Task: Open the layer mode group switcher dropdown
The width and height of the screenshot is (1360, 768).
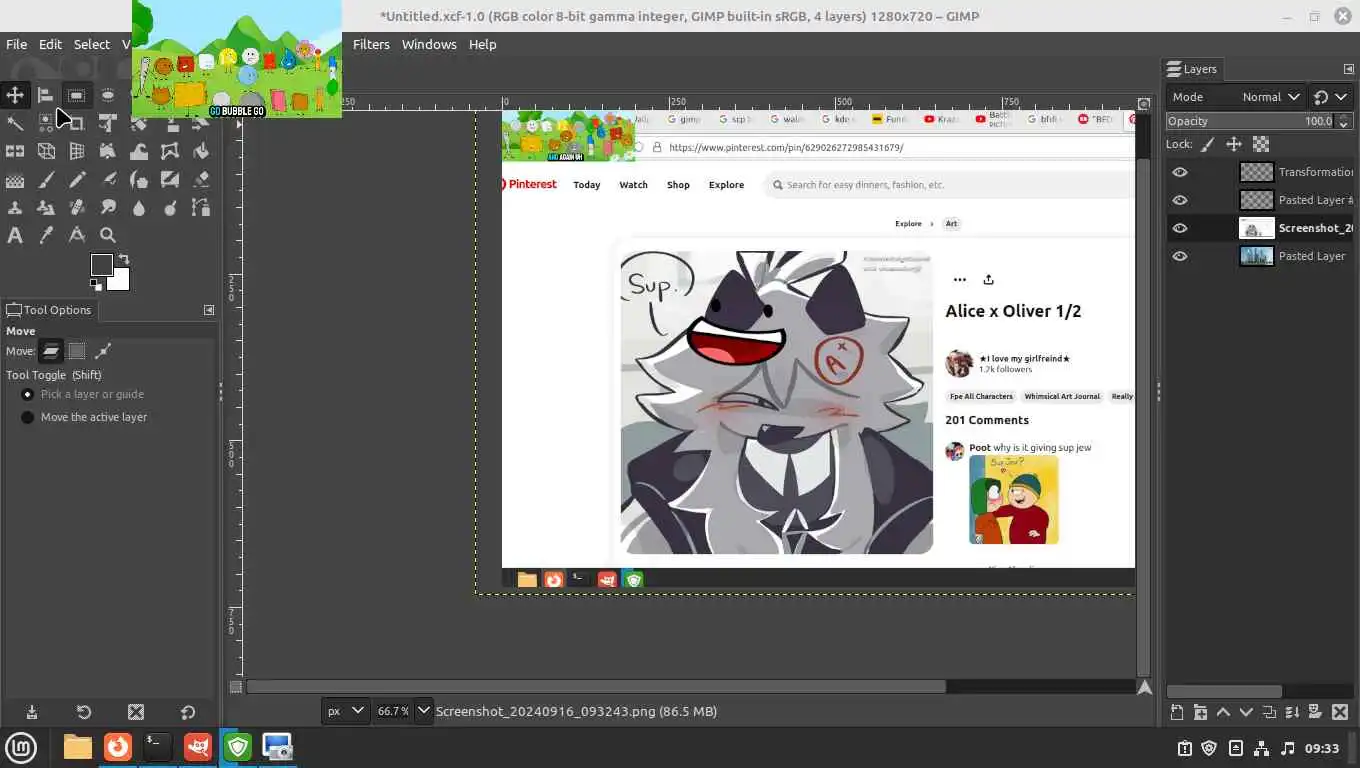Action: click(1330, 97)
